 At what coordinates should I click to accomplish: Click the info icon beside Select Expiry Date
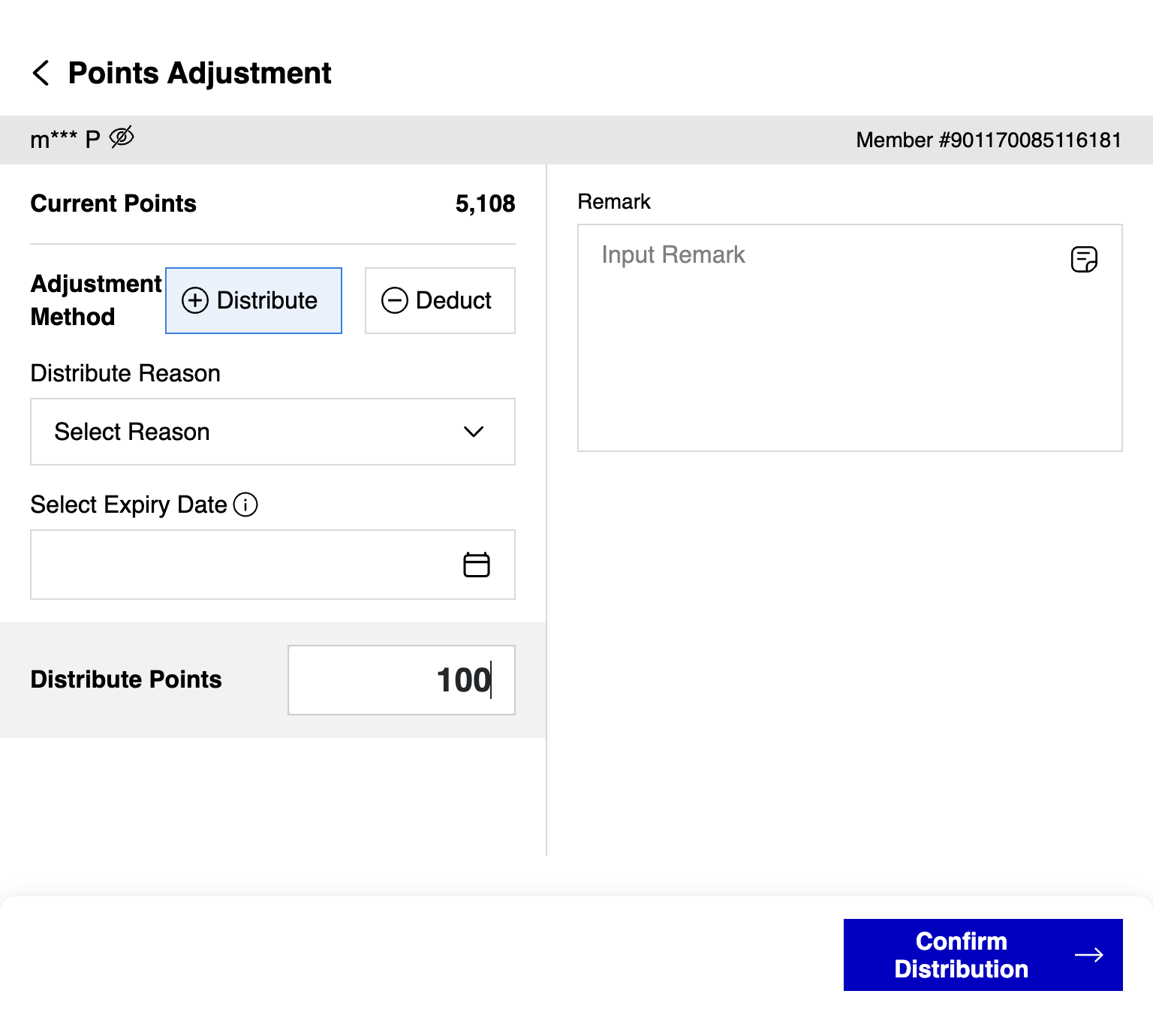245,504
